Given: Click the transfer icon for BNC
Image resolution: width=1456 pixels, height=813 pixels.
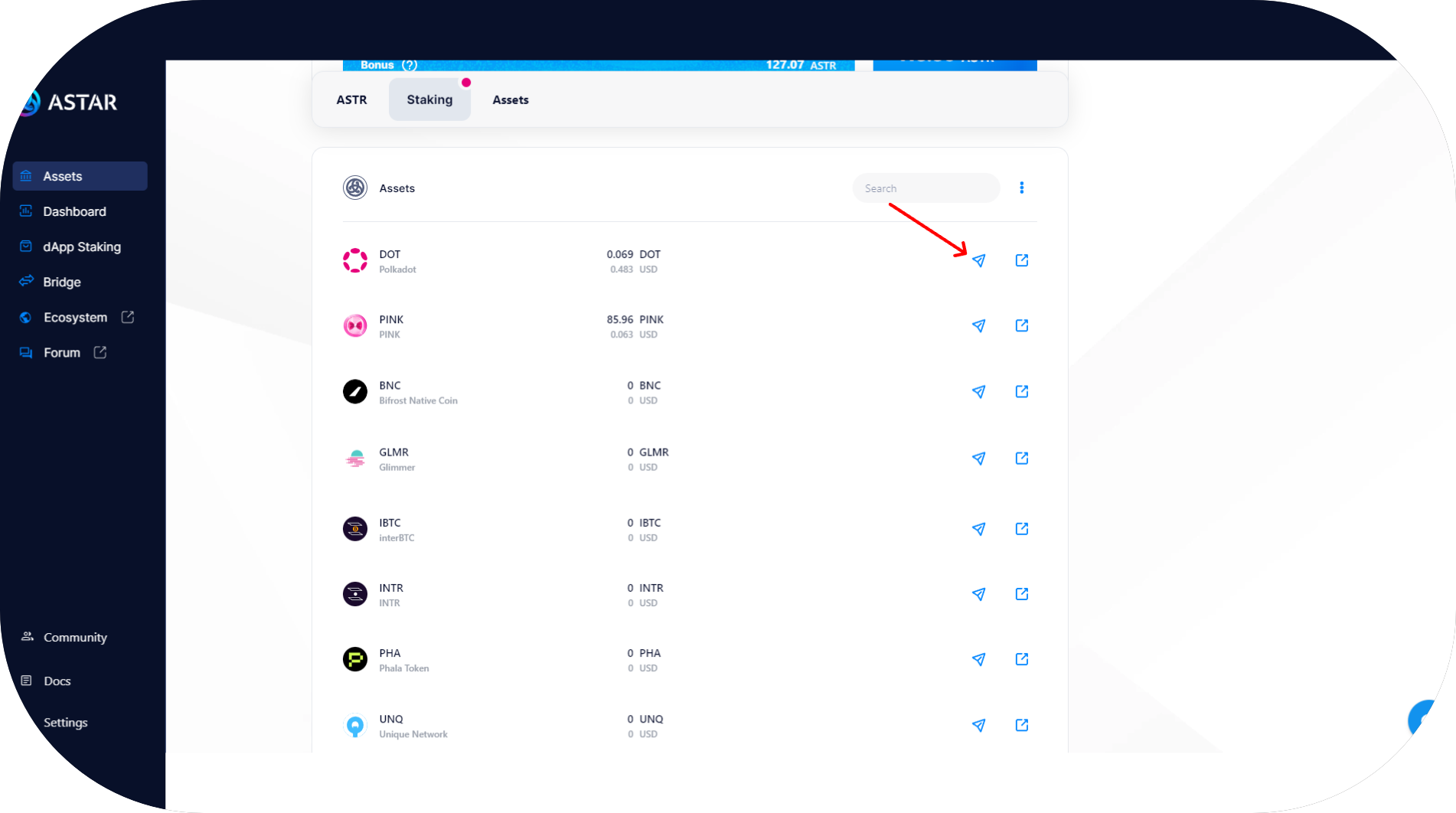Looking at the screenshot, I should 978,392.
